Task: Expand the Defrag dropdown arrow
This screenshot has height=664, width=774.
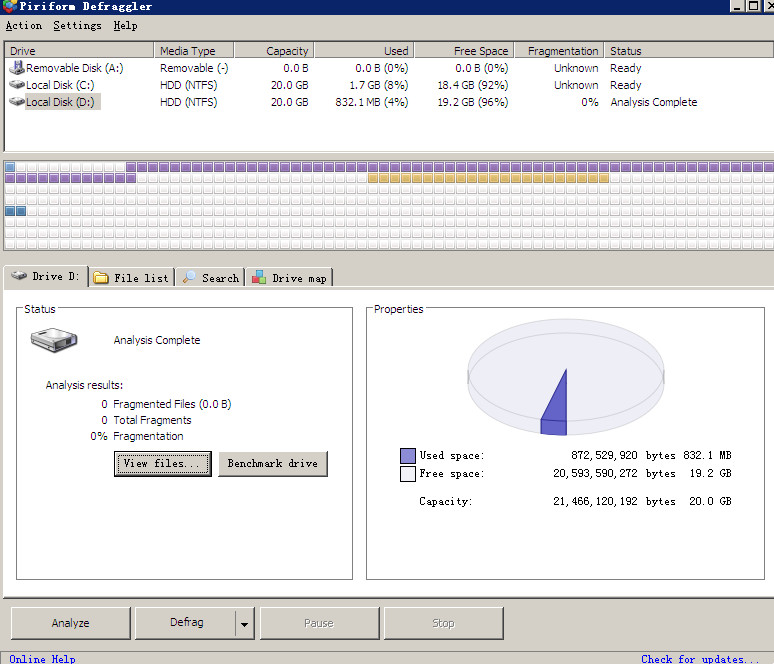Action: point(245,624)
